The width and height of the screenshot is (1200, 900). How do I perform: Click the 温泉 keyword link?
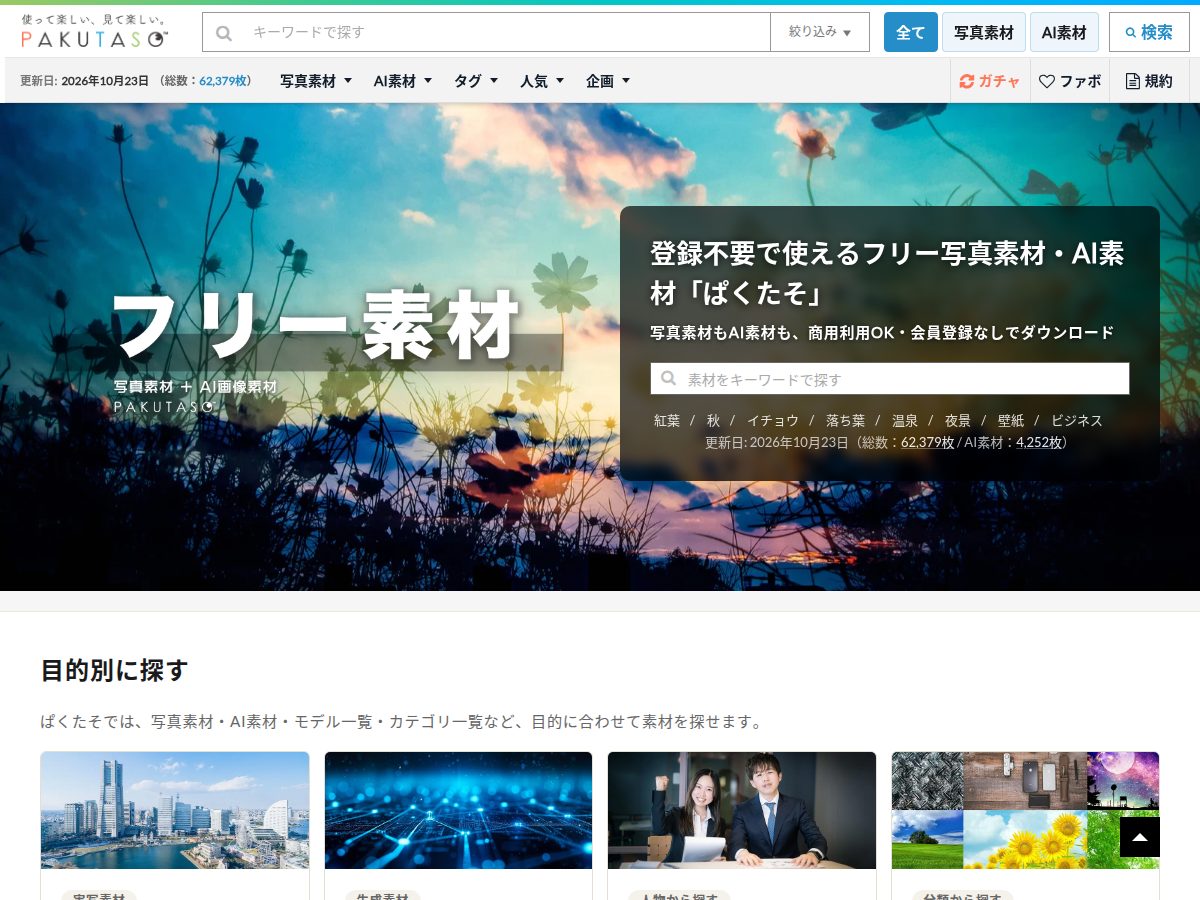coord(905,420)
